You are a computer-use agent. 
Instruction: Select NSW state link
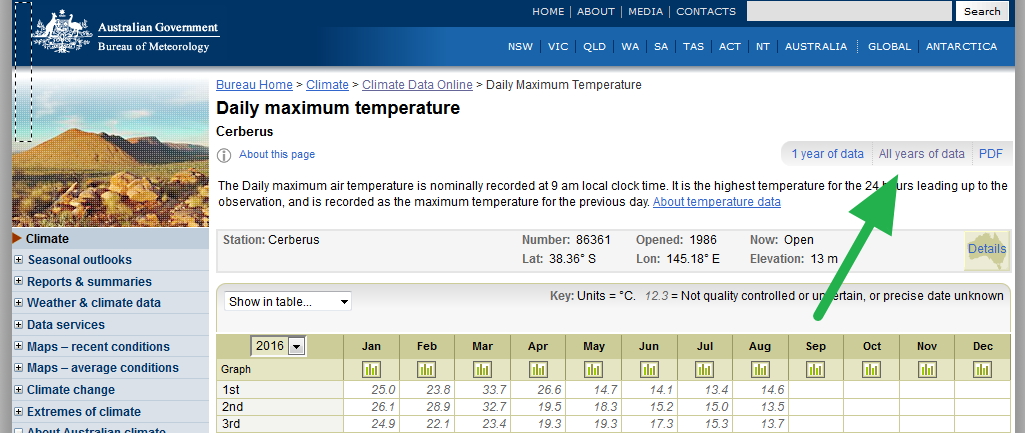point(520,46)
